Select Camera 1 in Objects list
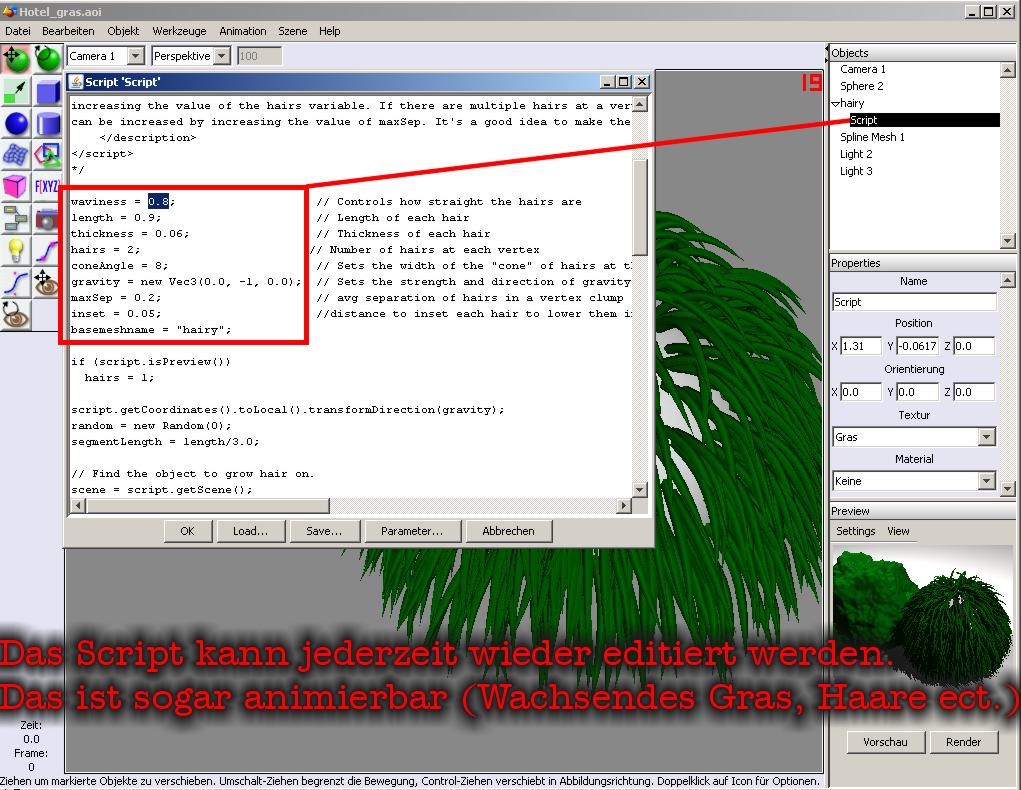 [863, 69]
